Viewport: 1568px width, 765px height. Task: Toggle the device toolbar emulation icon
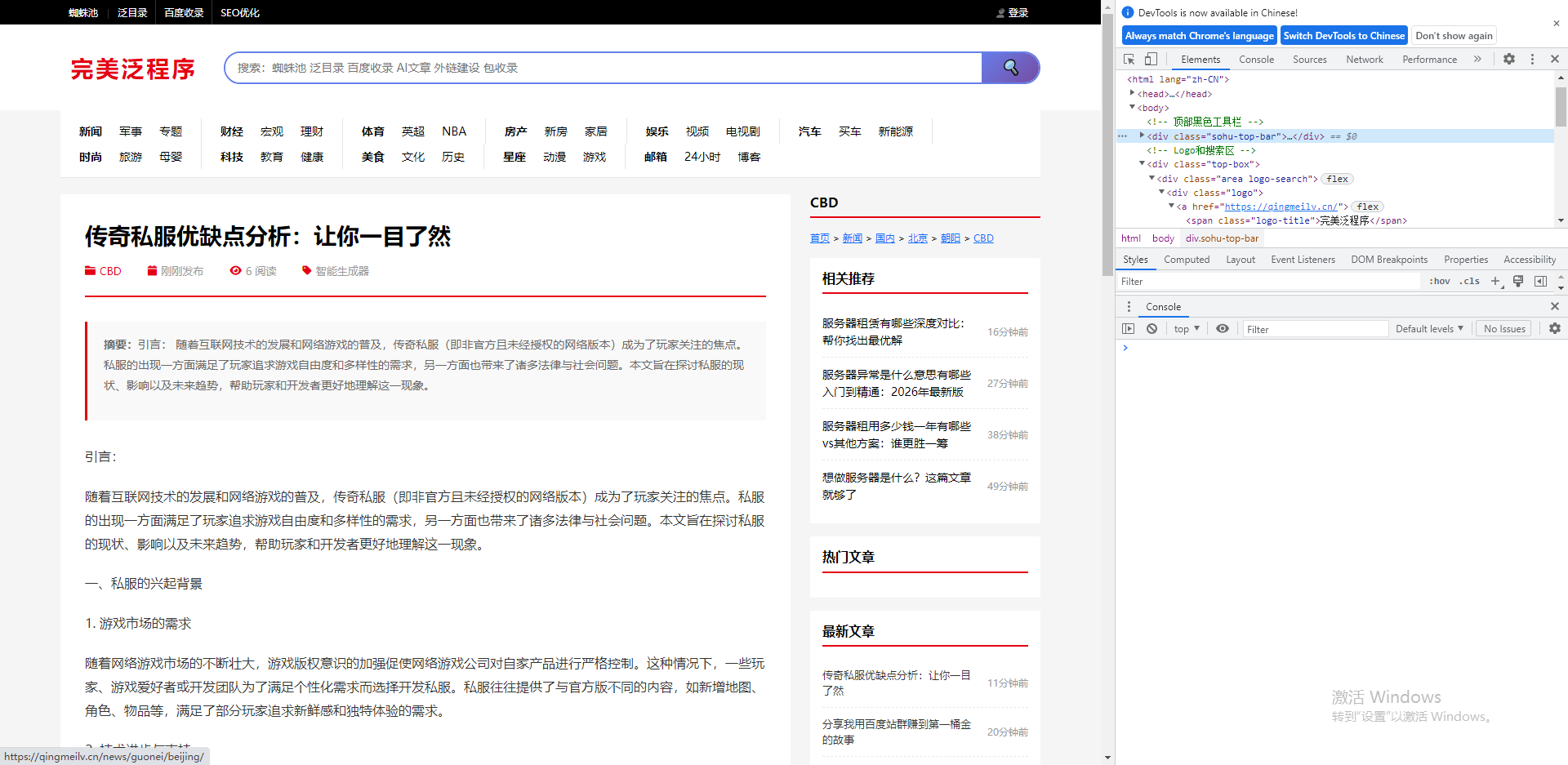[x=1151, y=59]
